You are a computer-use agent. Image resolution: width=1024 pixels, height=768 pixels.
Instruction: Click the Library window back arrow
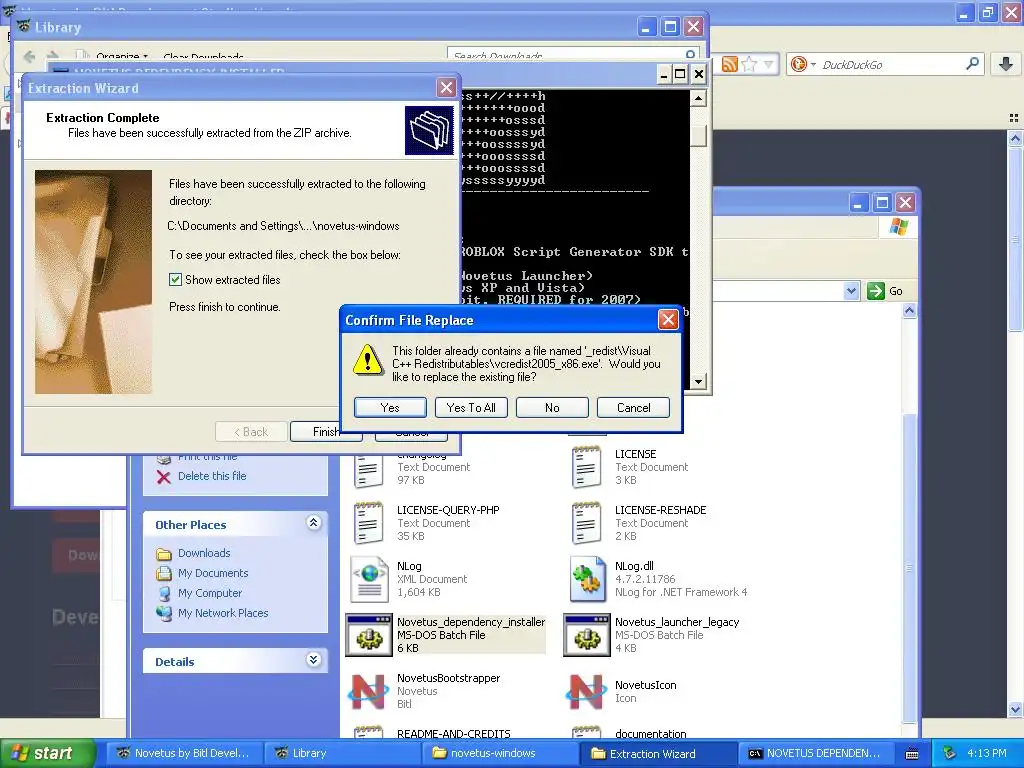tap(29, 57)
